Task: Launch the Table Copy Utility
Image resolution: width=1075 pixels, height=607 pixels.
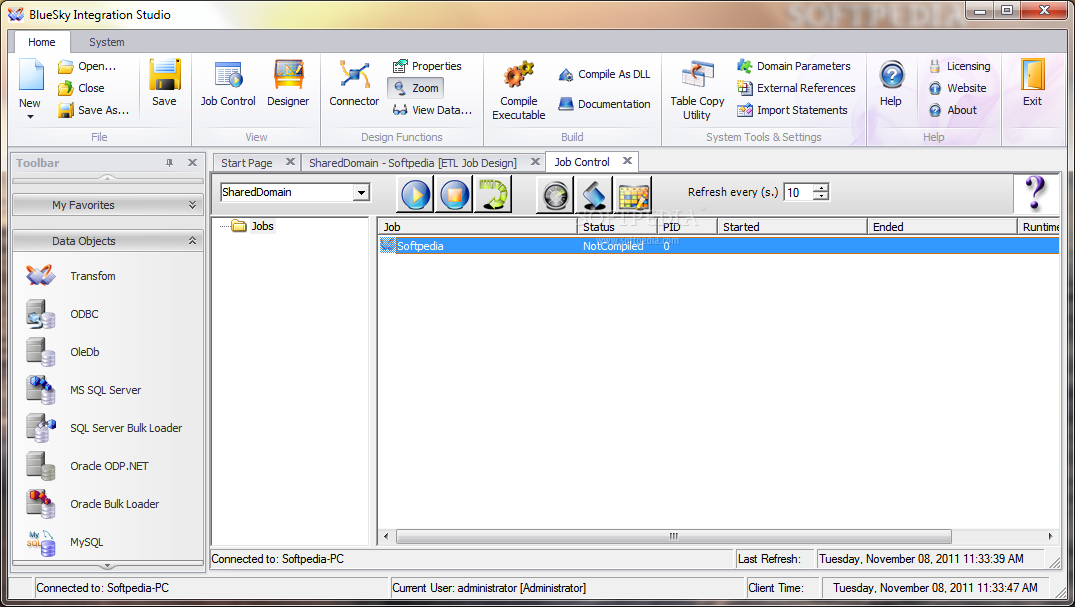Action: point(697,91)
